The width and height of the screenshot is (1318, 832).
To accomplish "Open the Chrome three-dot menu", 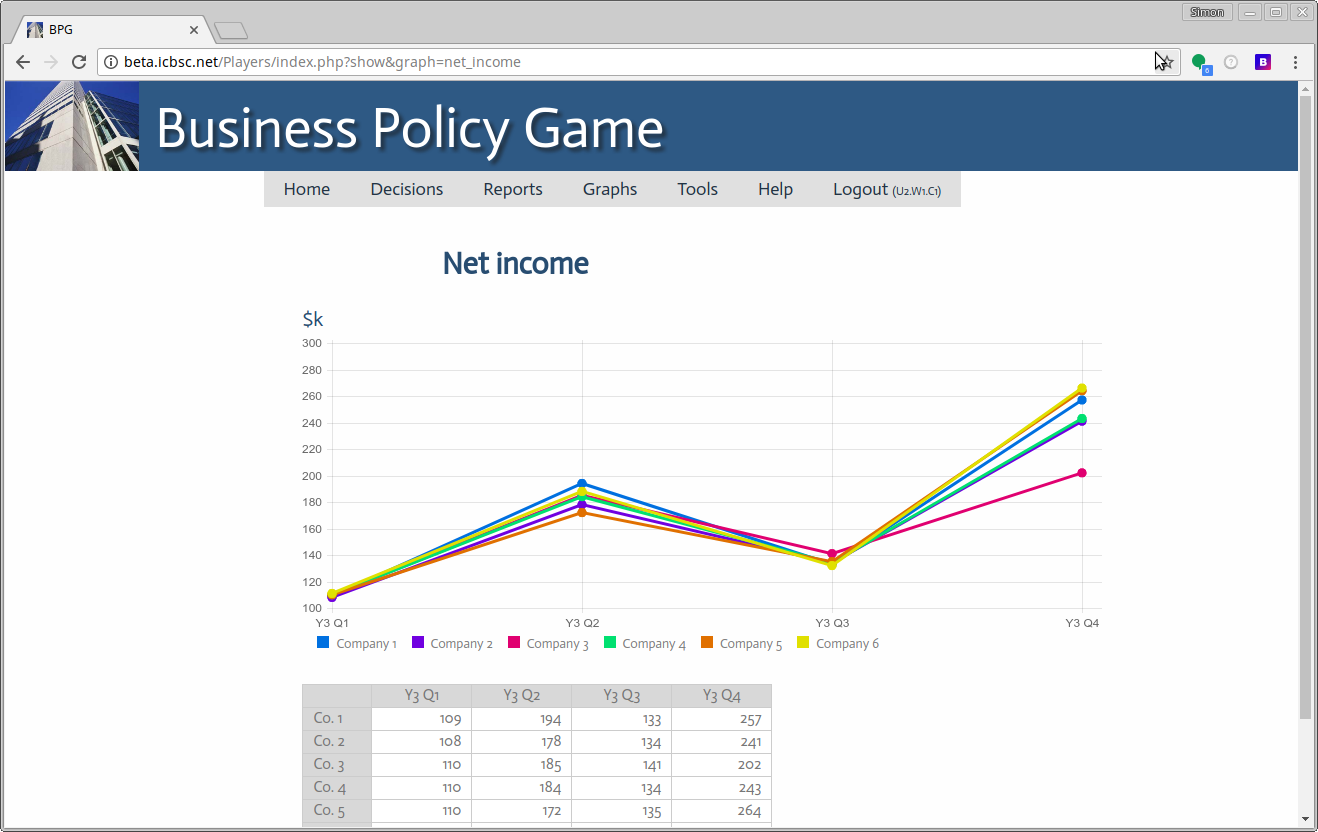I will [1295, 62].
